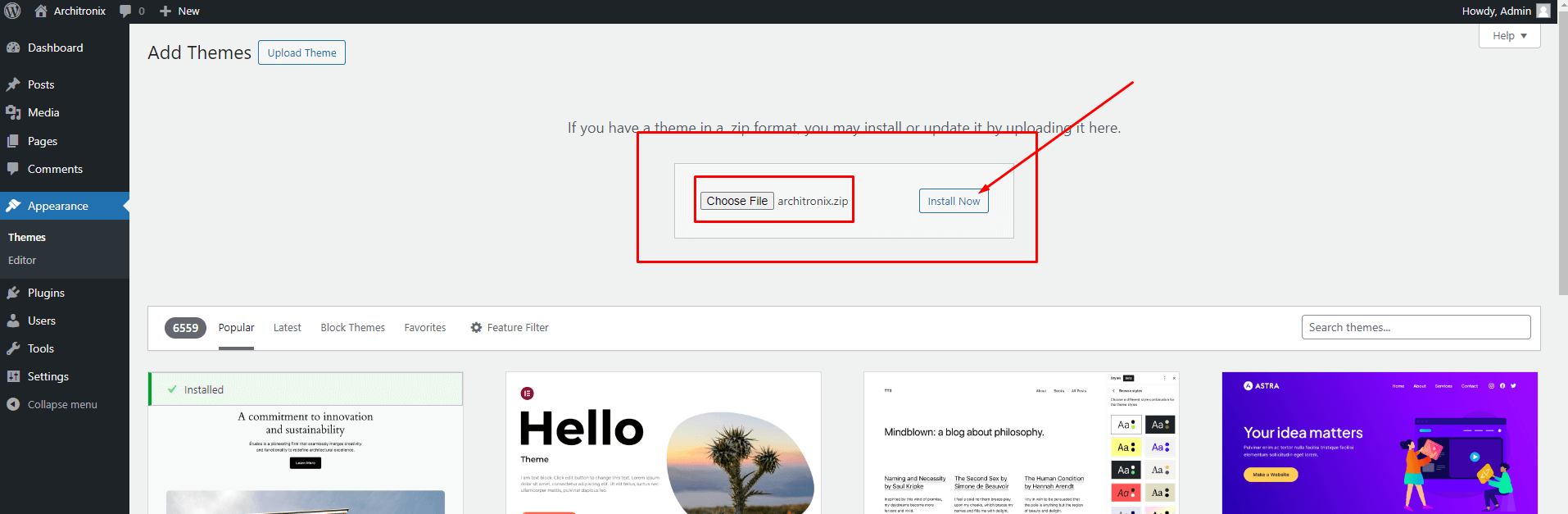Switch to Block Themes tab
The width and height of the screenshot is (1568, 514).
point(352,327)
